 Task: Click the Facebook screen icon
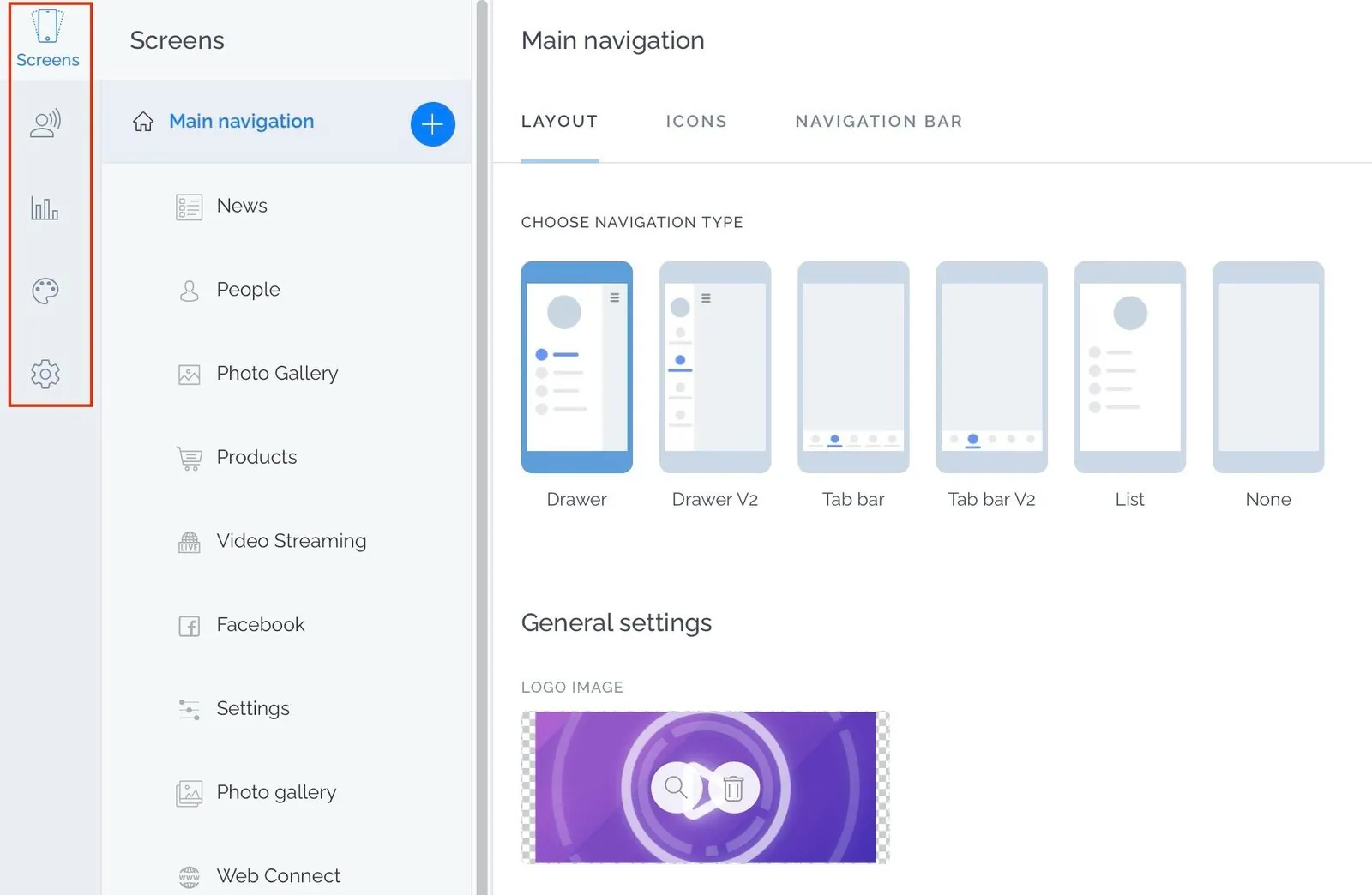pos(189,626)
